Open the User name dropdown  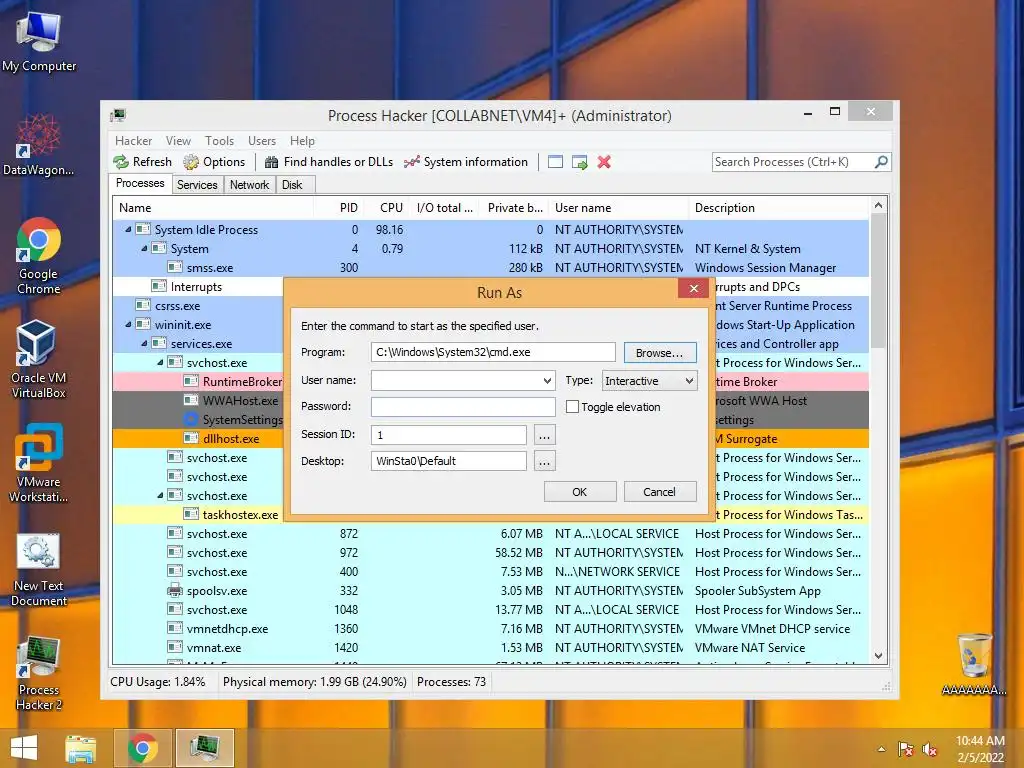click(x=547, y=380)
